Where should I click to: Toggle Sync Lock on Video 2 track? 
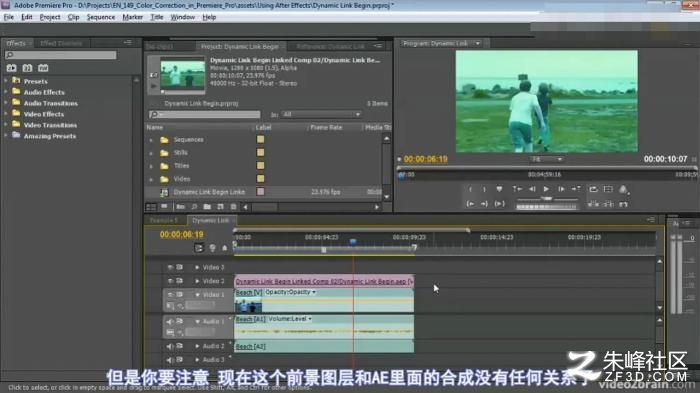(179, 281)
